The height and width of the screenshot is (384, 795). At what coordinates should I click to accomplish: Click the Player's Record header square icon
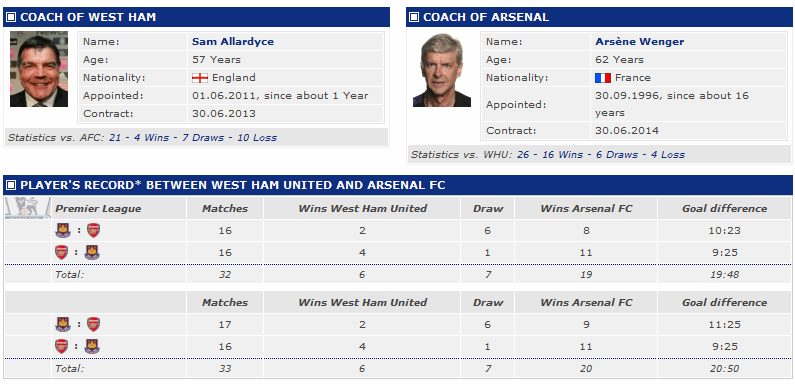coord(11,186)
